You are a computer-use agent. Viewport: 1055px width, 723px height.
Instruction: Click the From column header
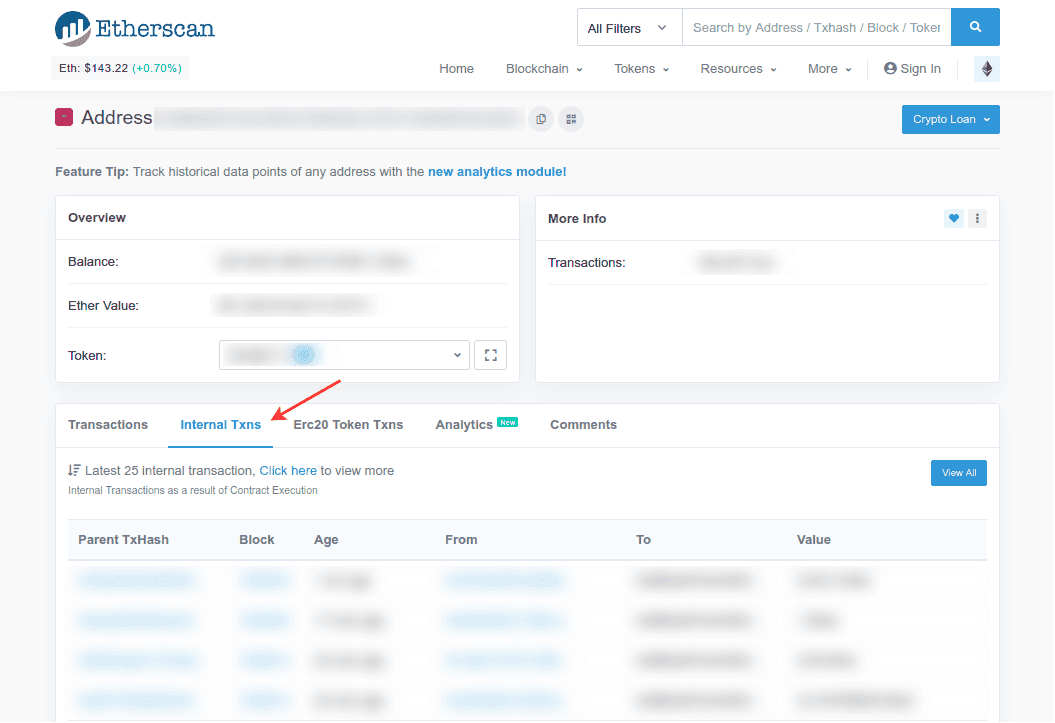coord(461,539)
